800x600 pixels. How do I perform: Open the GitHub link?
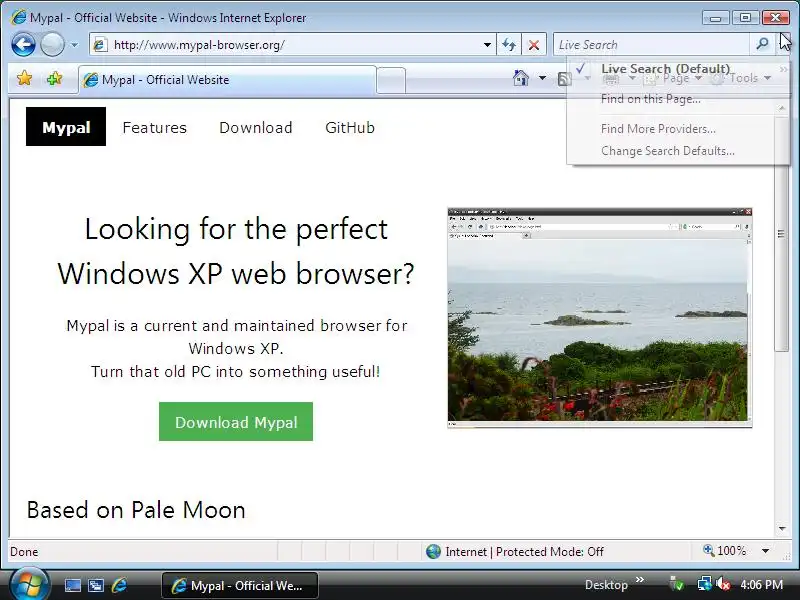(x=350, y=128)
